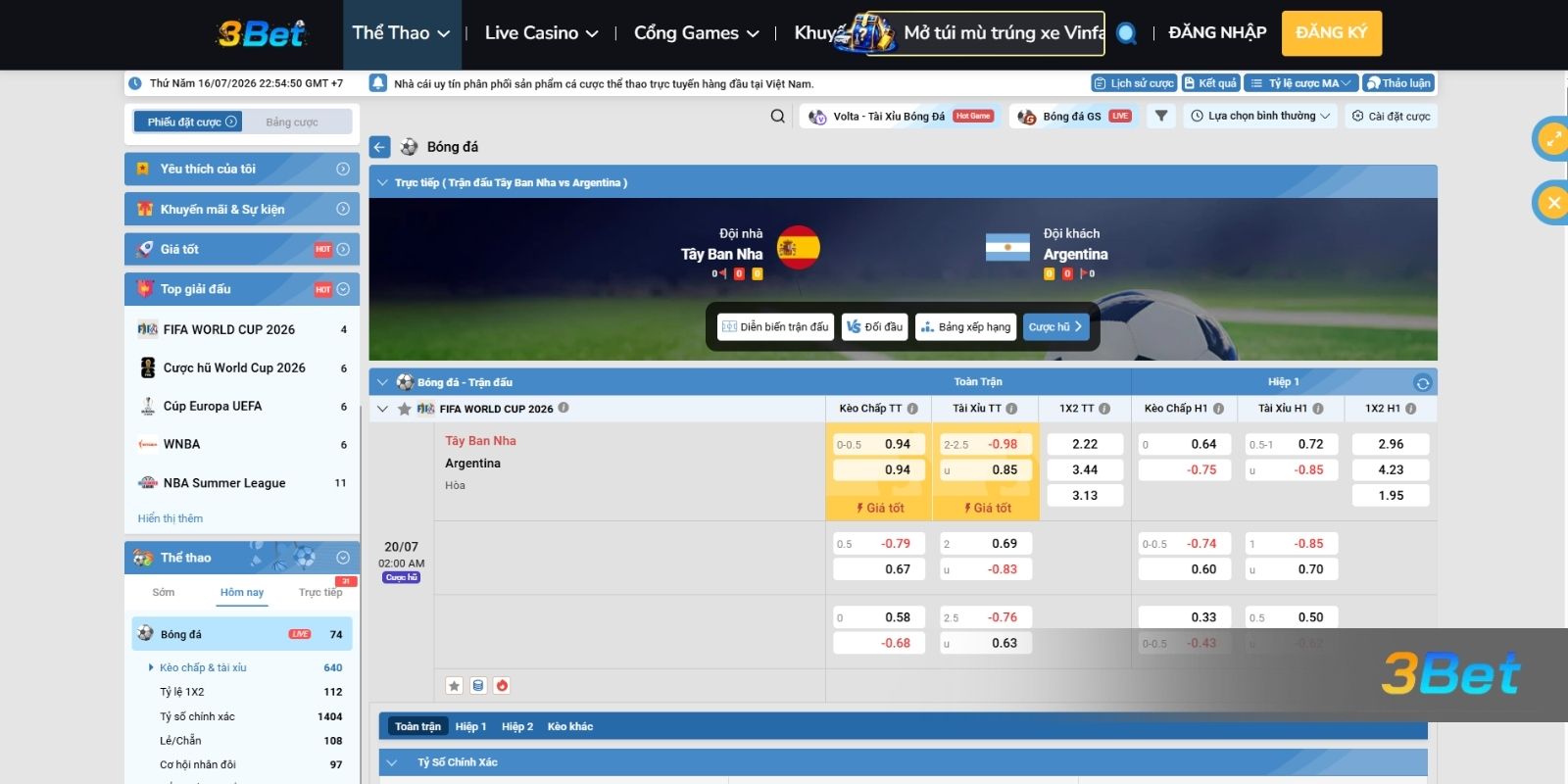Collapse the Trực tiếp live match section
1568x784 pixels.
tap(382, 182)
